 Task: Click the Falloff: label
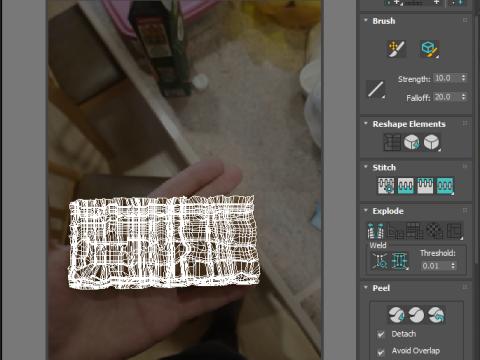[x=418, y=98]
